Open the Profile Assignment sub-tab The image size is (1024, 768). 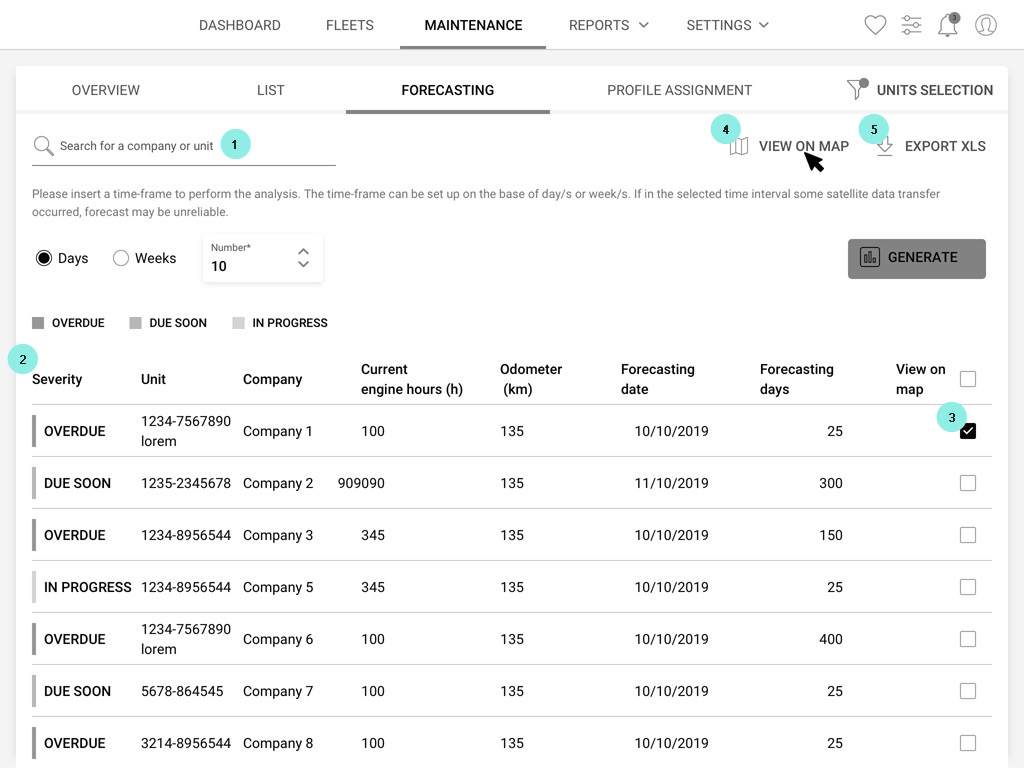coord(679,90)
